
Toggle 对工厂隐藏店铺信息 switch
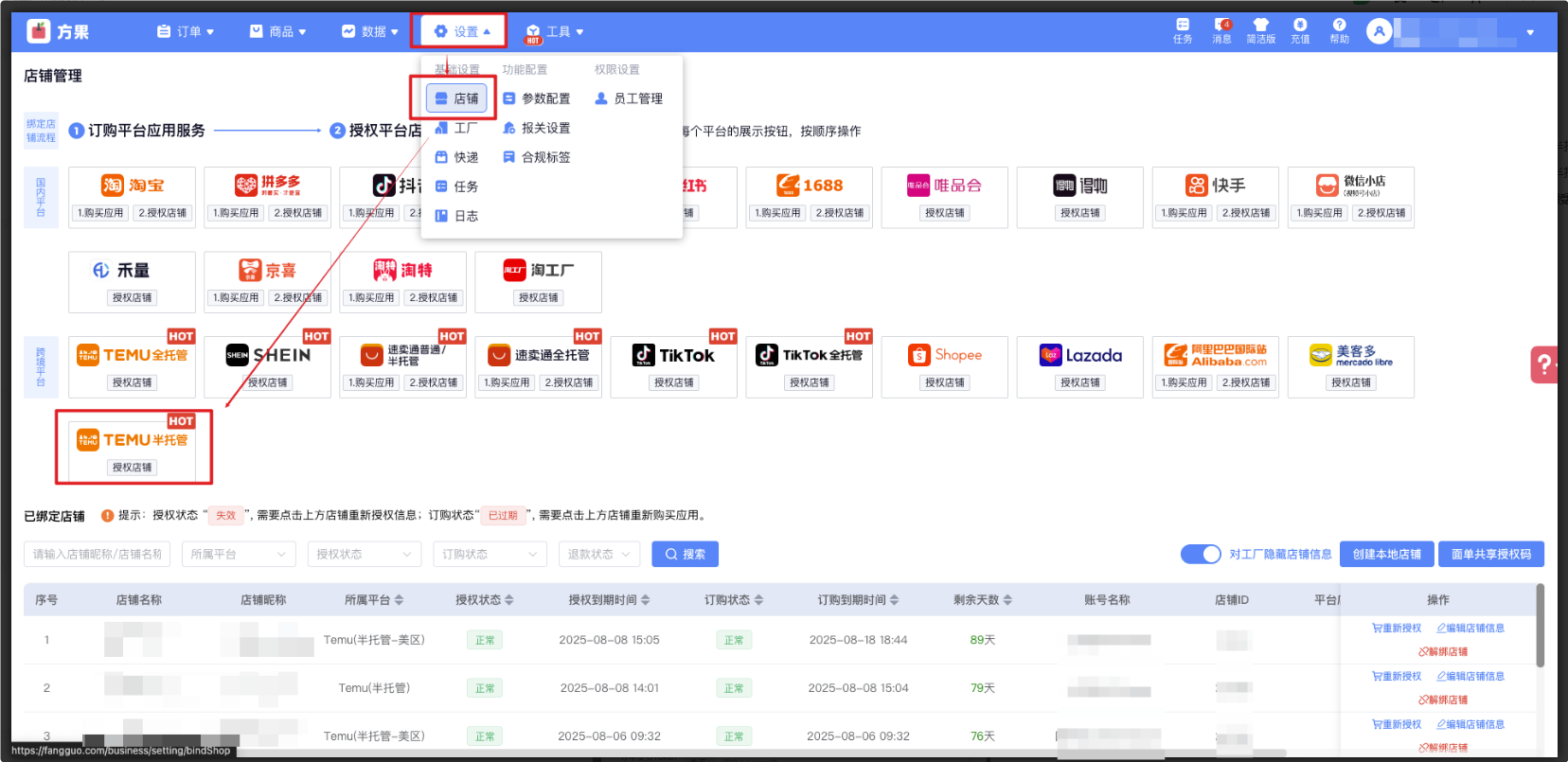pyautogui.click(x=1201, y=554)
